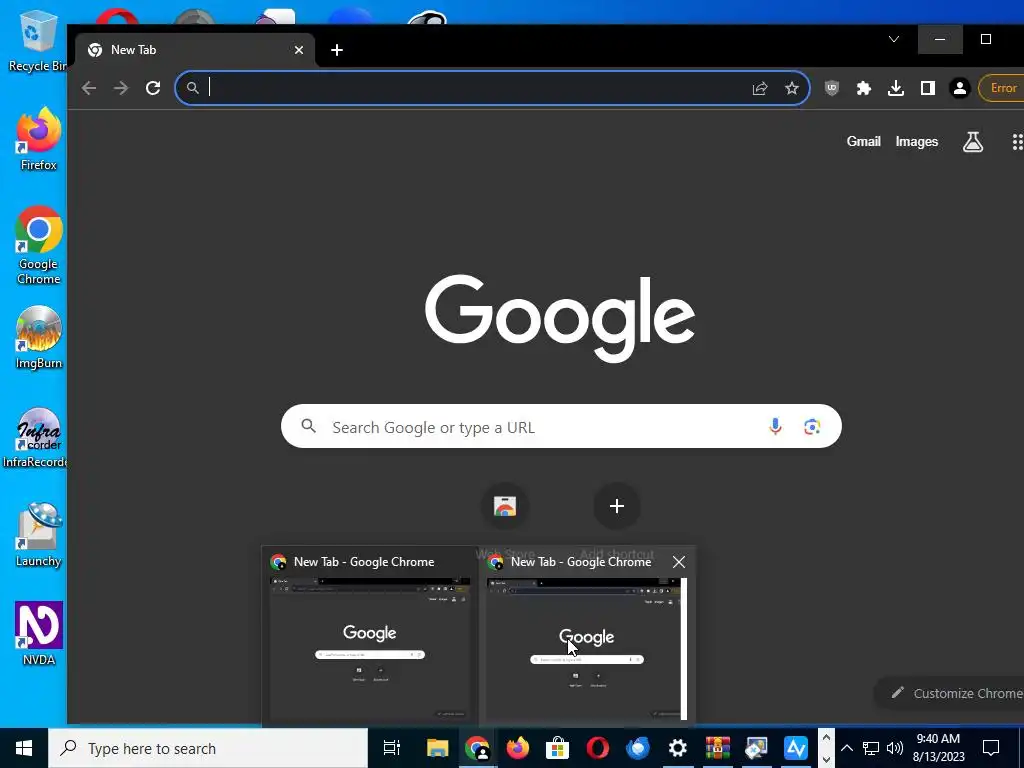Open the Images link
The image size is (1024, 768).
[916, 141]
